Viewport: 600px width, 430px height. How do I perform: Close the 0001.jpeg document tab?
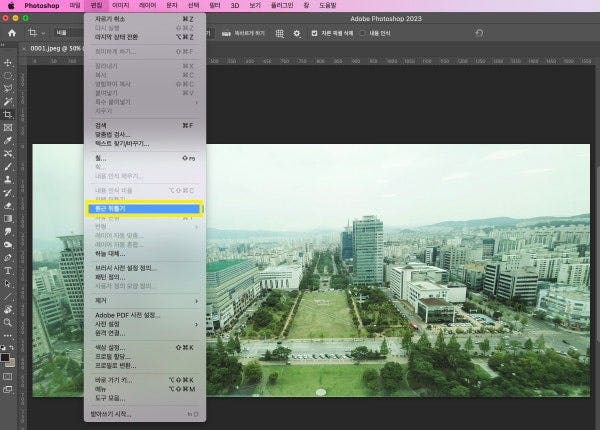(x=24, y=49)
